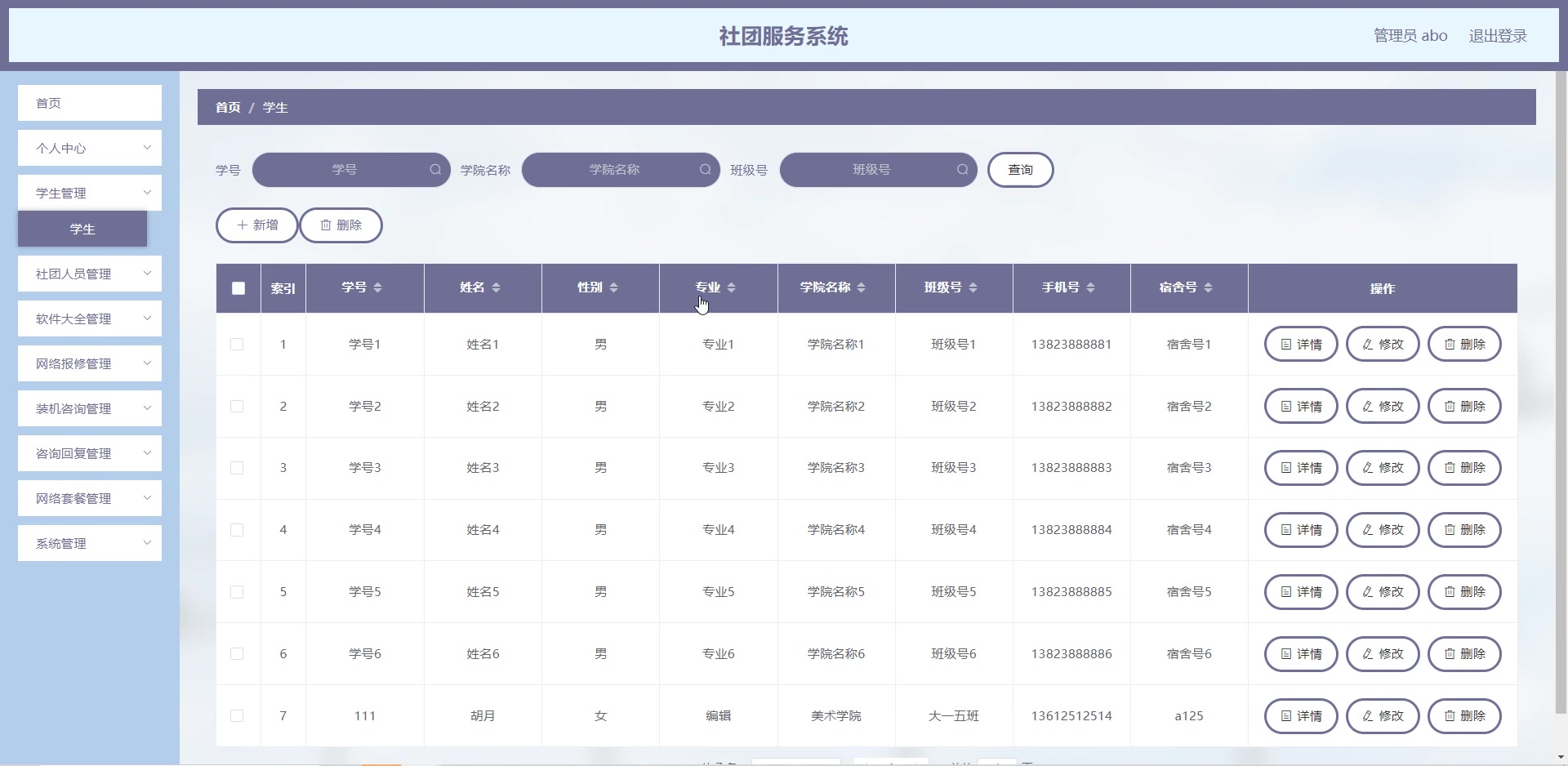The width and height of the screenshot is (1568, 766).
Task: Open 首页 in the sidebar
Action: 90,103
